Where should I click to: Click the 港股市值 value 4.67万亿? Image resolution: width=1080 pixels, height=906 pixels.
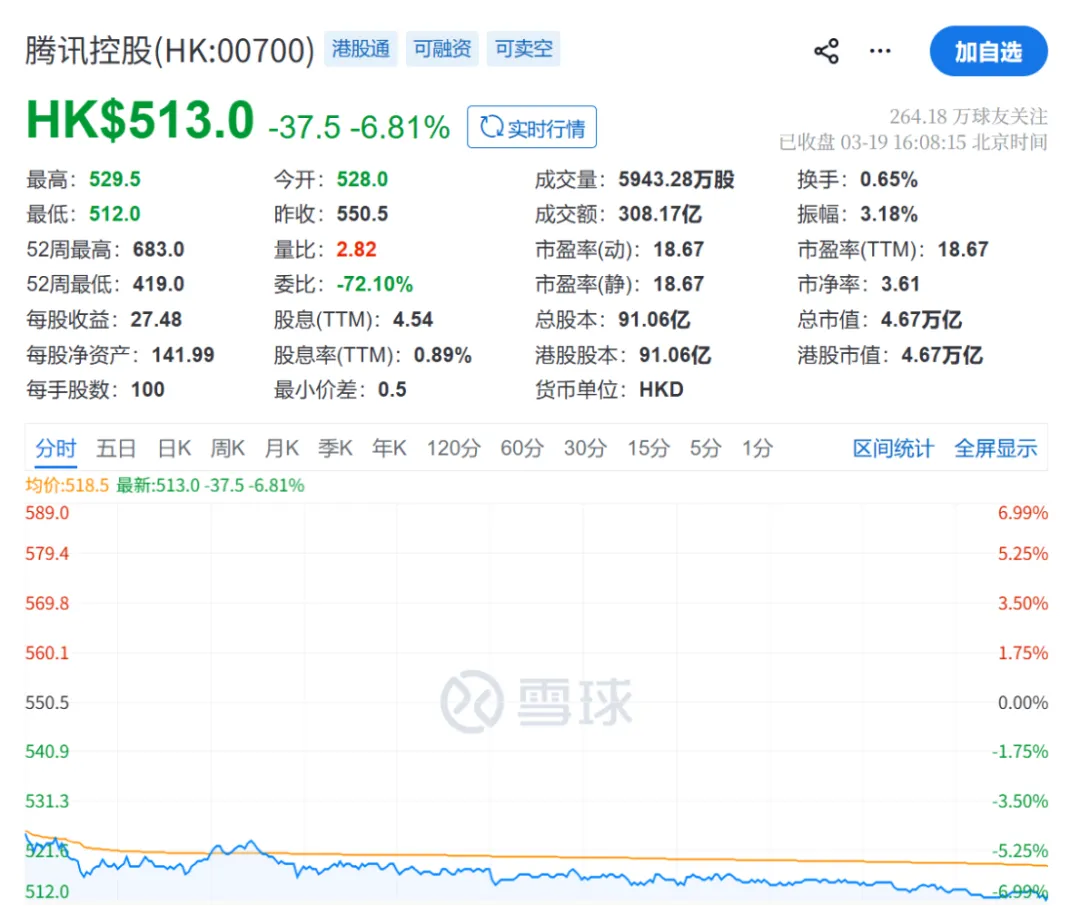click(942, 355)
